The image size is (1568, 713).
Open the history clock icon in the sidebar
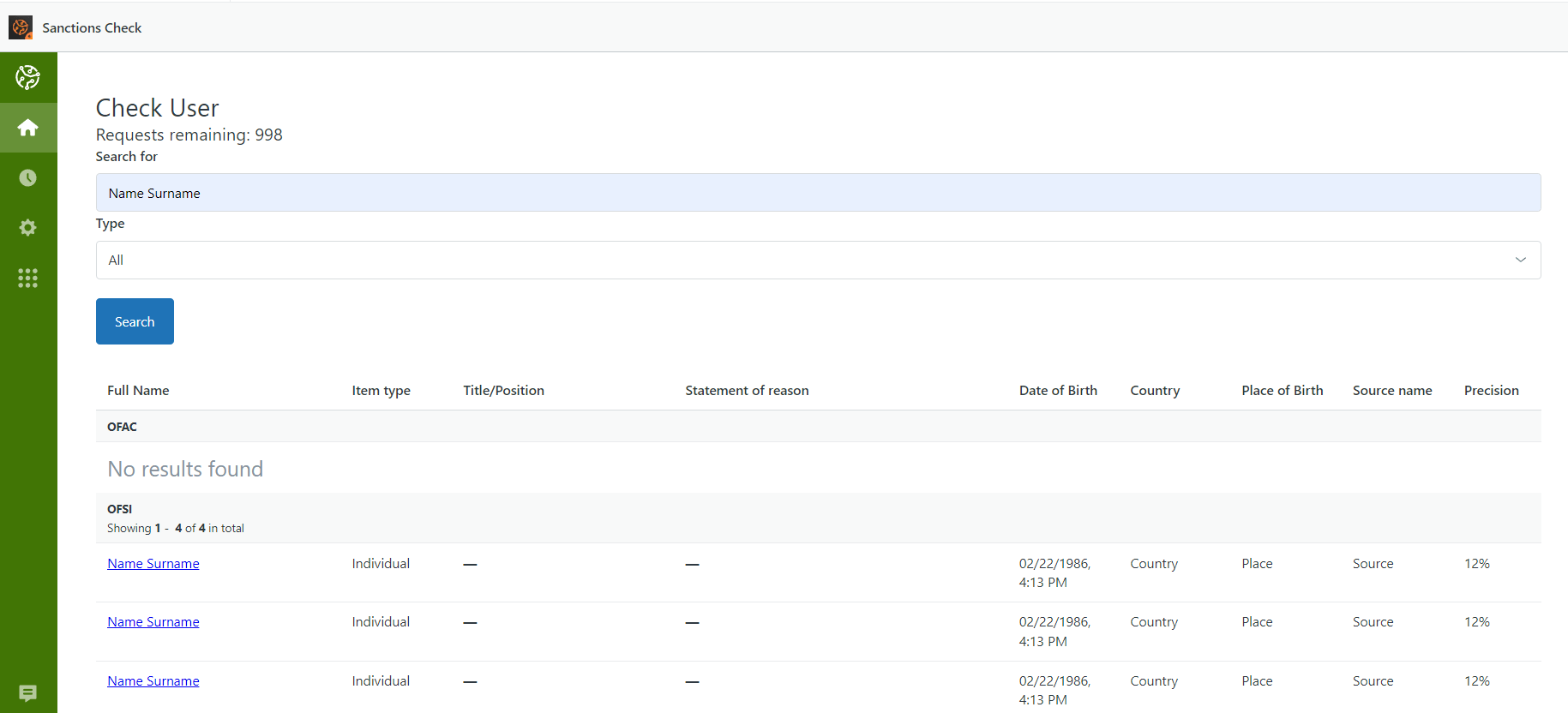pyautogui.click(x=28, y=177)
